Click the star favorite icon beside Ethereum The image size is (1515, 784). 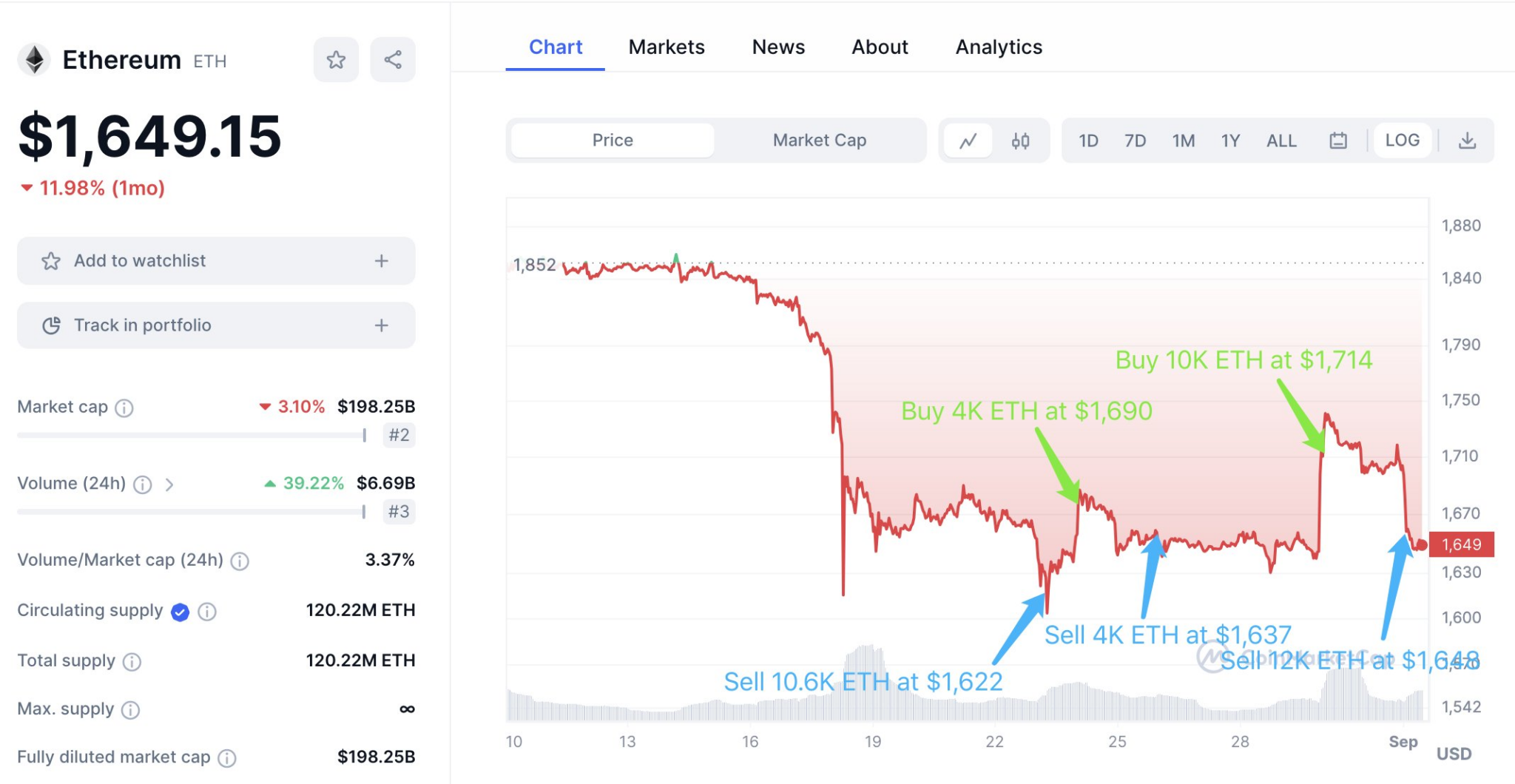pos(336,59)
